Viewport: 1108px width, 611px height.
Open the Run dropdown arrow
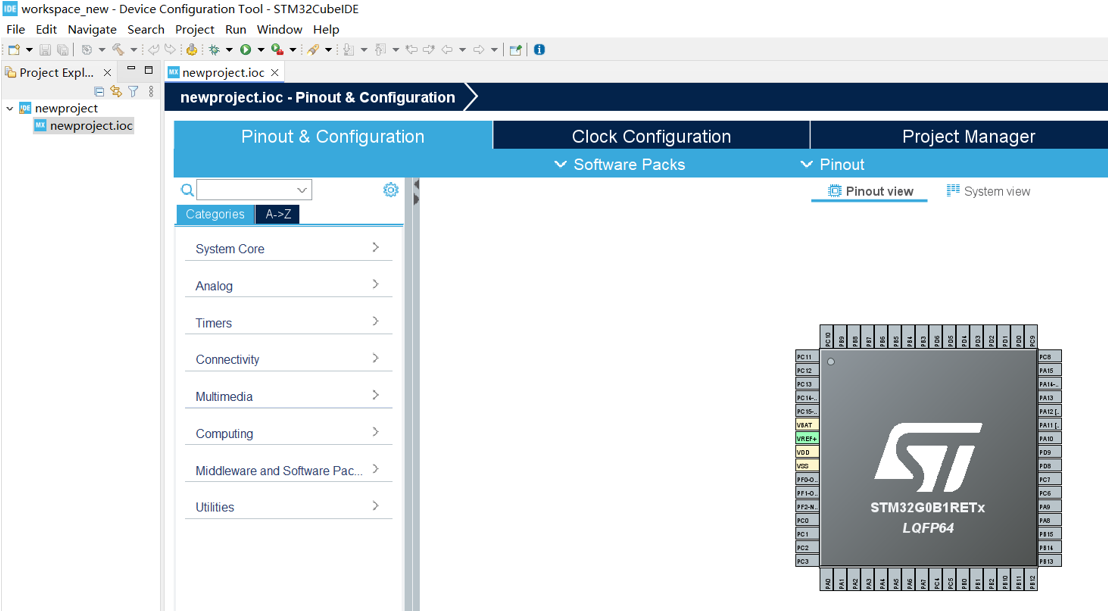click(261, 49)
